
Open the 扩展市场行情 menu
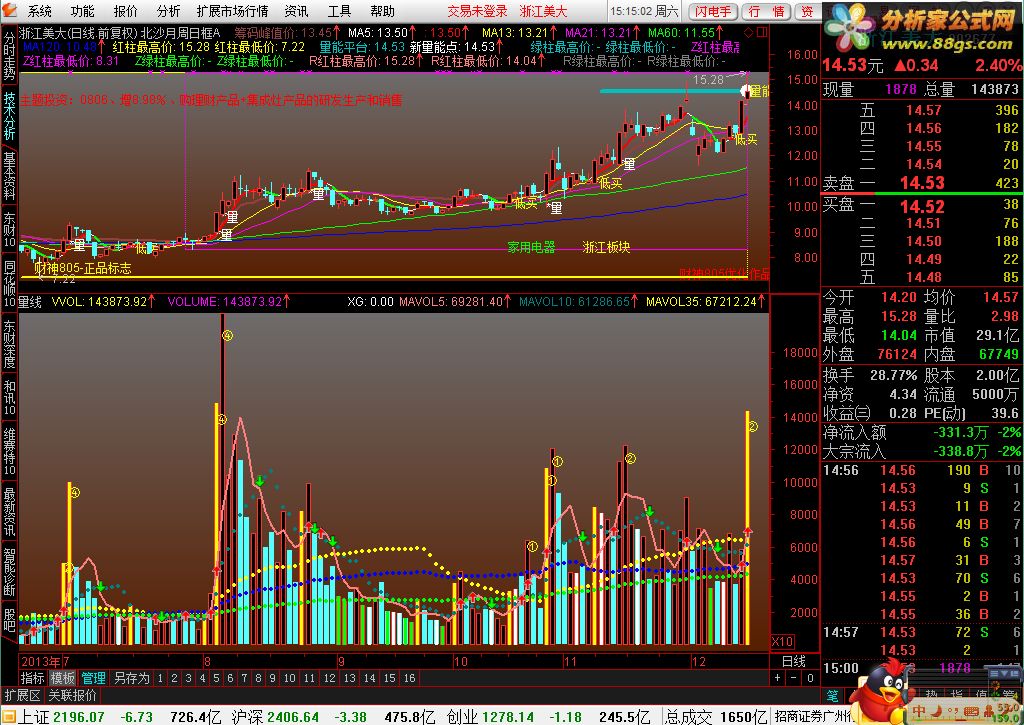click(232, 11)
